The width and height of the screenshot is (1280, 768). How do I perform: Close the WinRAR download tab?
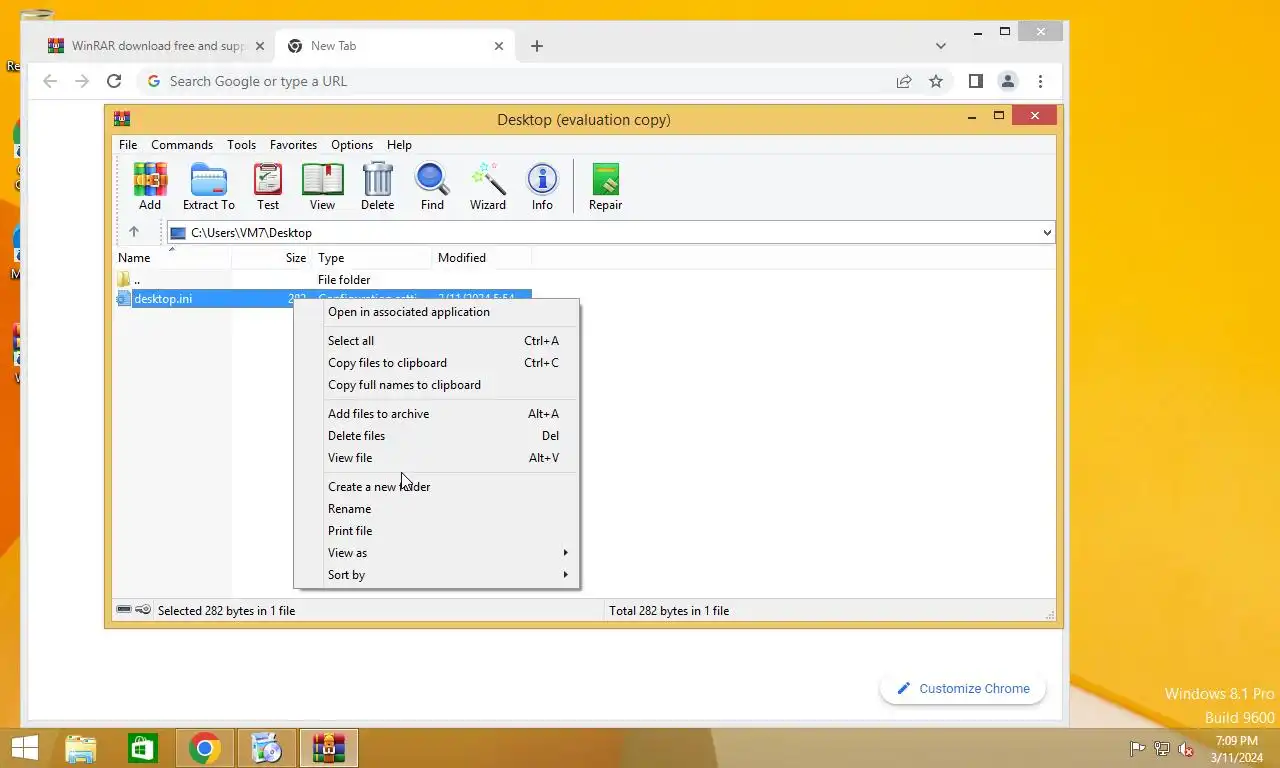(x=260, y=46)
